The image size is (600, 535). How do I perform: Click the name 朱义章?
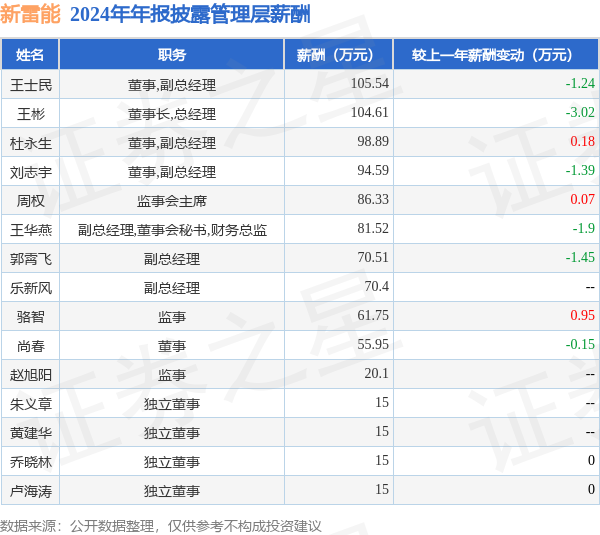[x=31, y=404]
